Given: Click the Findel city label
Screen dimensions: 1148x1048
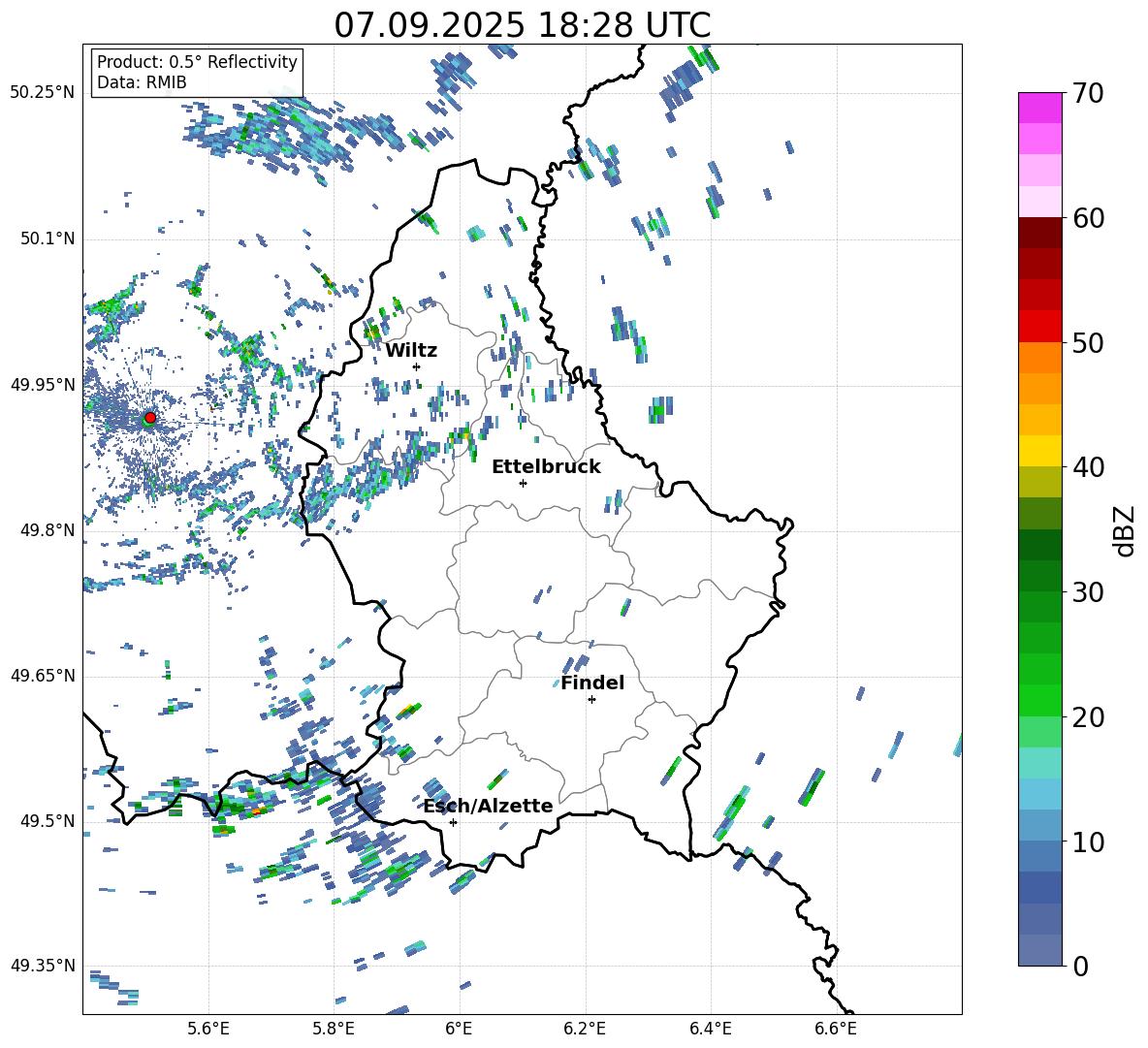Looking at the screenshot, I should click(x=592, y=683).
